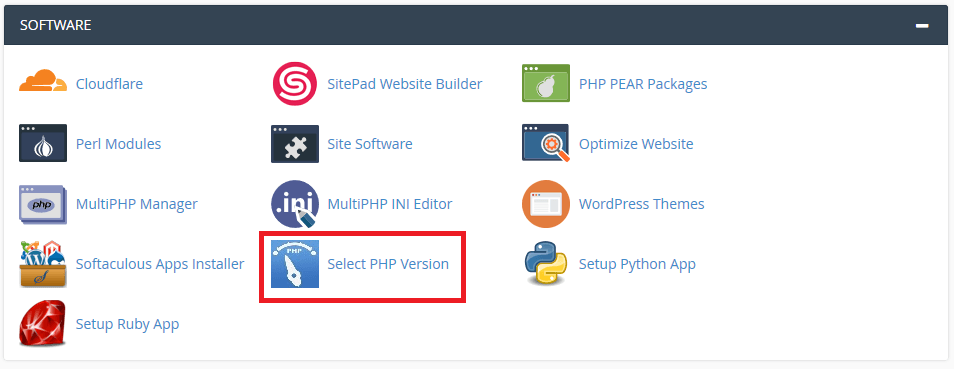Open the Optimize Website magnifier icon
954x369 pixels.
[546, 143]
